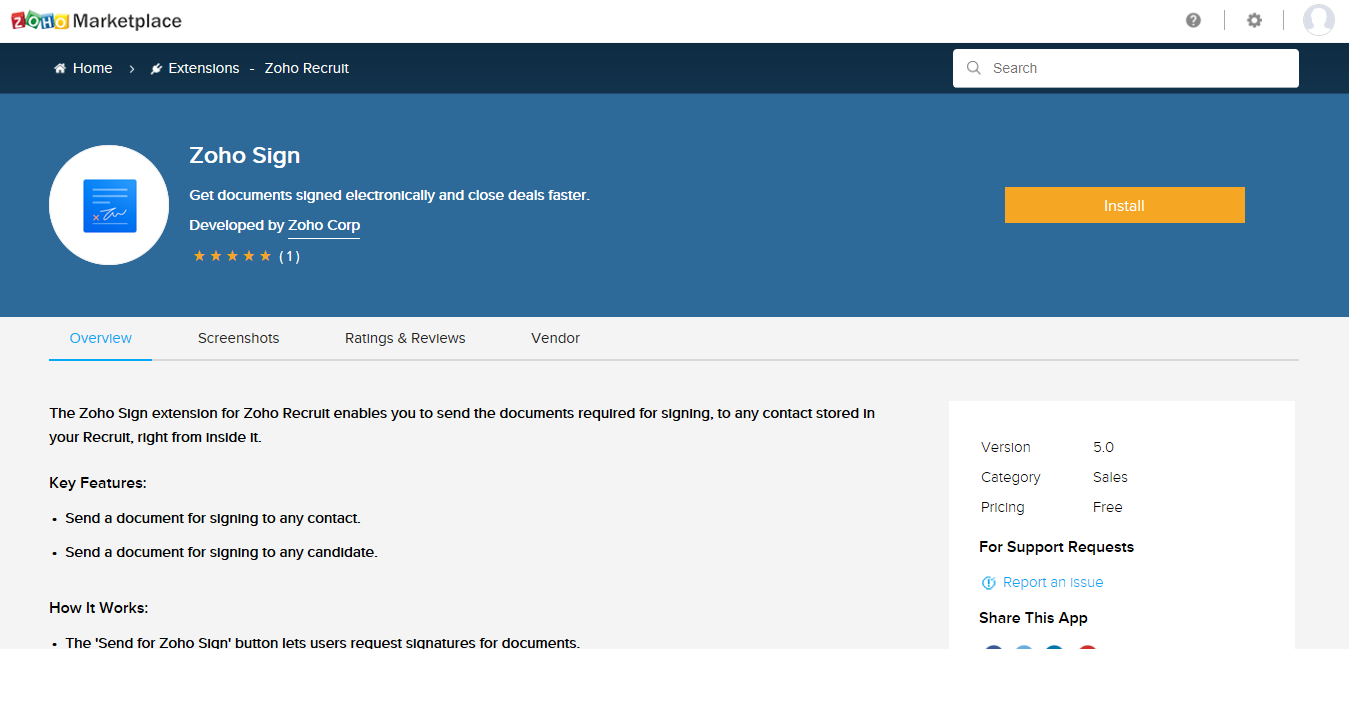Focus the Search input field
The image size is (1349, 720).
tap(1126, 68)
